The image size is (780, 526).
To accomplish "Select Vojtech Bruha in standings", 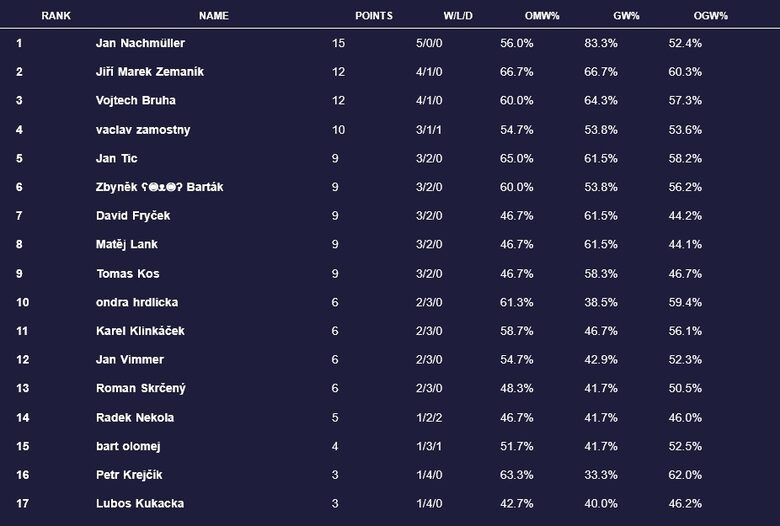I will click(136, 101).
